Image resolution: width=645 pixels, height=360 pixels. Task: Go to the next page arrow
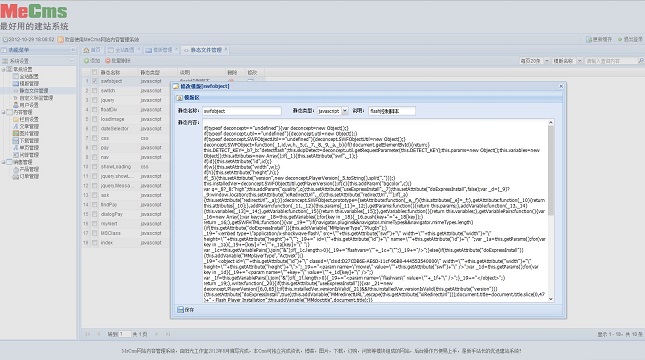[x=156, y=334]
